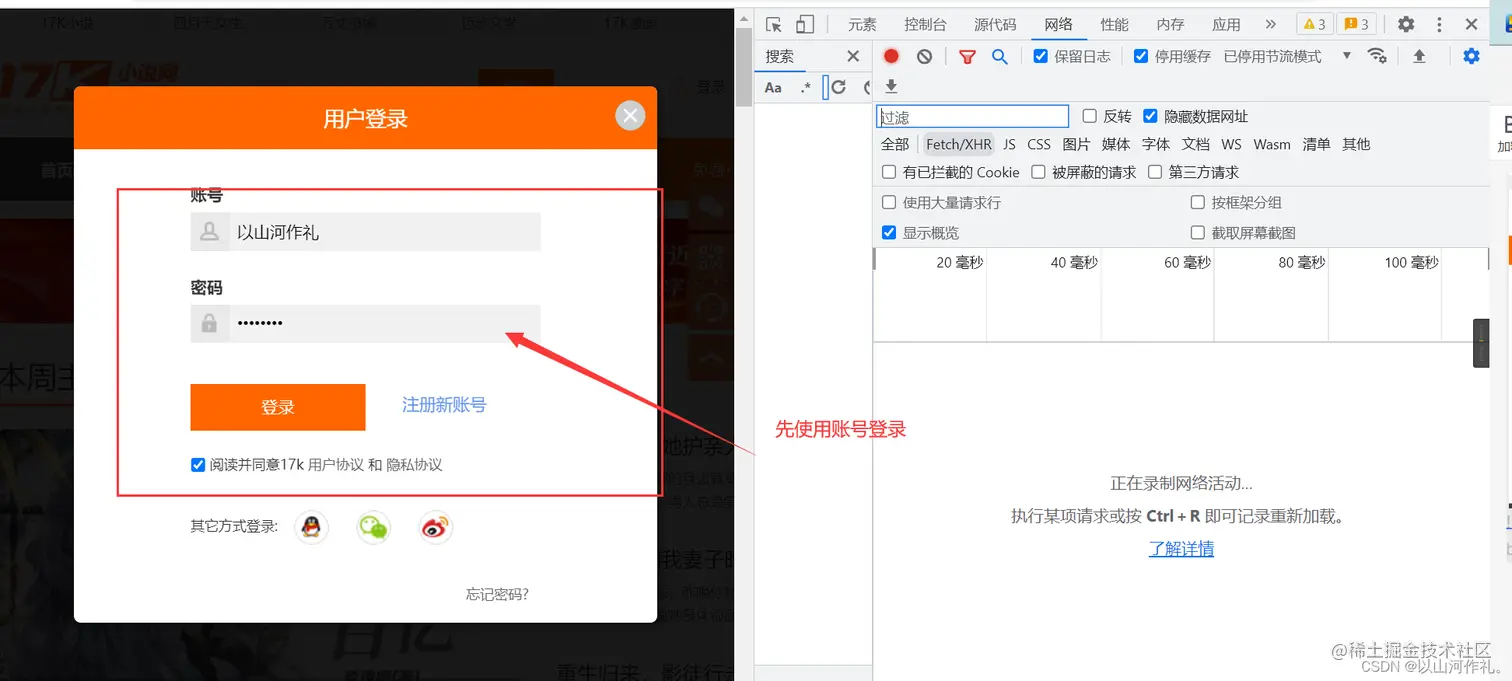Log in with Weibo icon
This screenshot has height=681, width=1512.
point(435,527)
